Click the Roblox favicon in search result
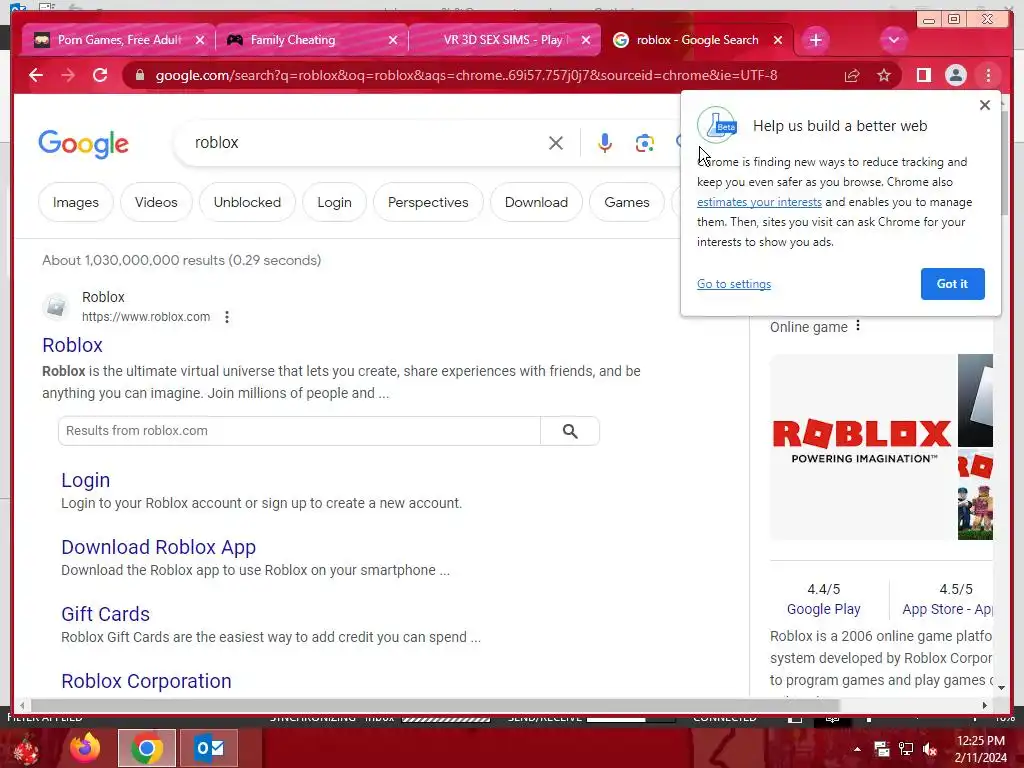 [x=56, y=306]
